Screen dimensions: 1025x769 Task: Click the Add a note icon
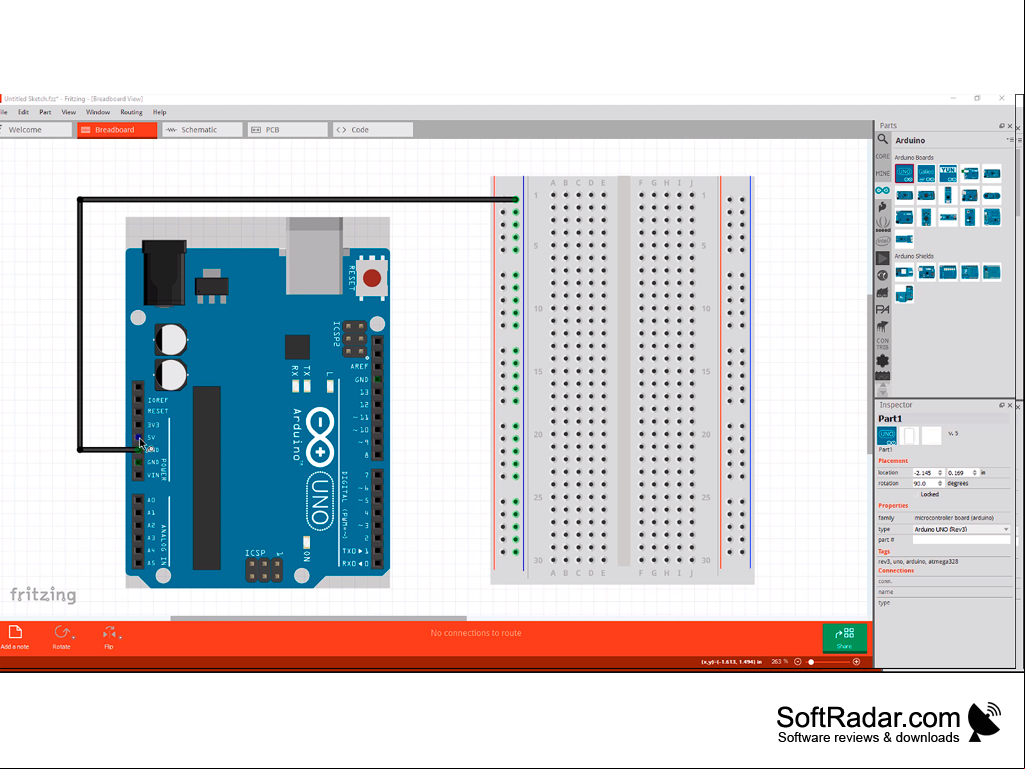(x=15, y=632)
